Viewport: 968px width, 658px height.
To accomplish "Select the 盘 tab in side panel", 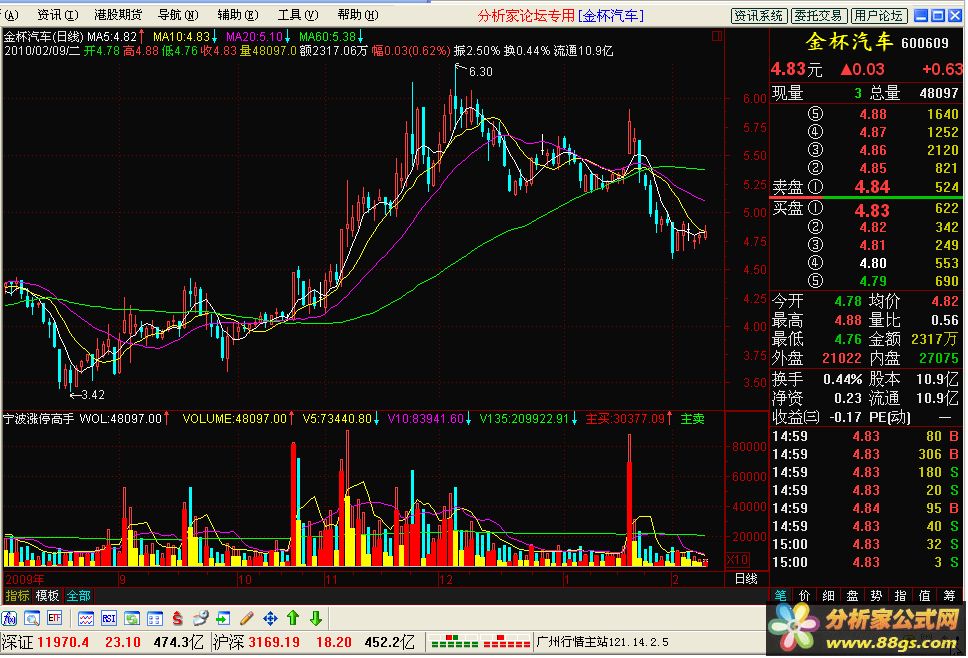I will (x=853, y=595).
